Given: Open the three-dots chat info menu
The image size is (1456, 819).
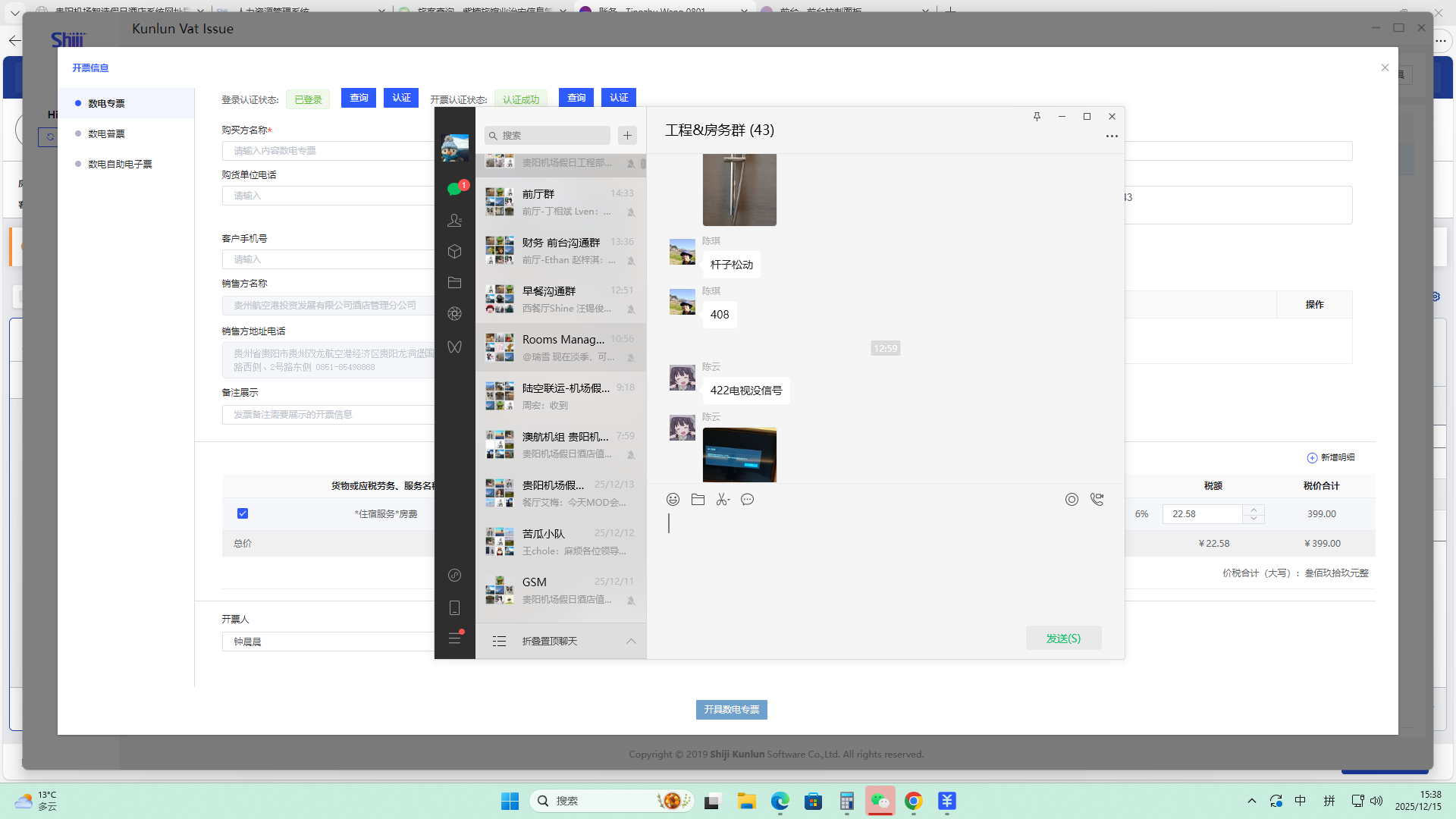Looking at the screenshot, I should (1111, 136).
